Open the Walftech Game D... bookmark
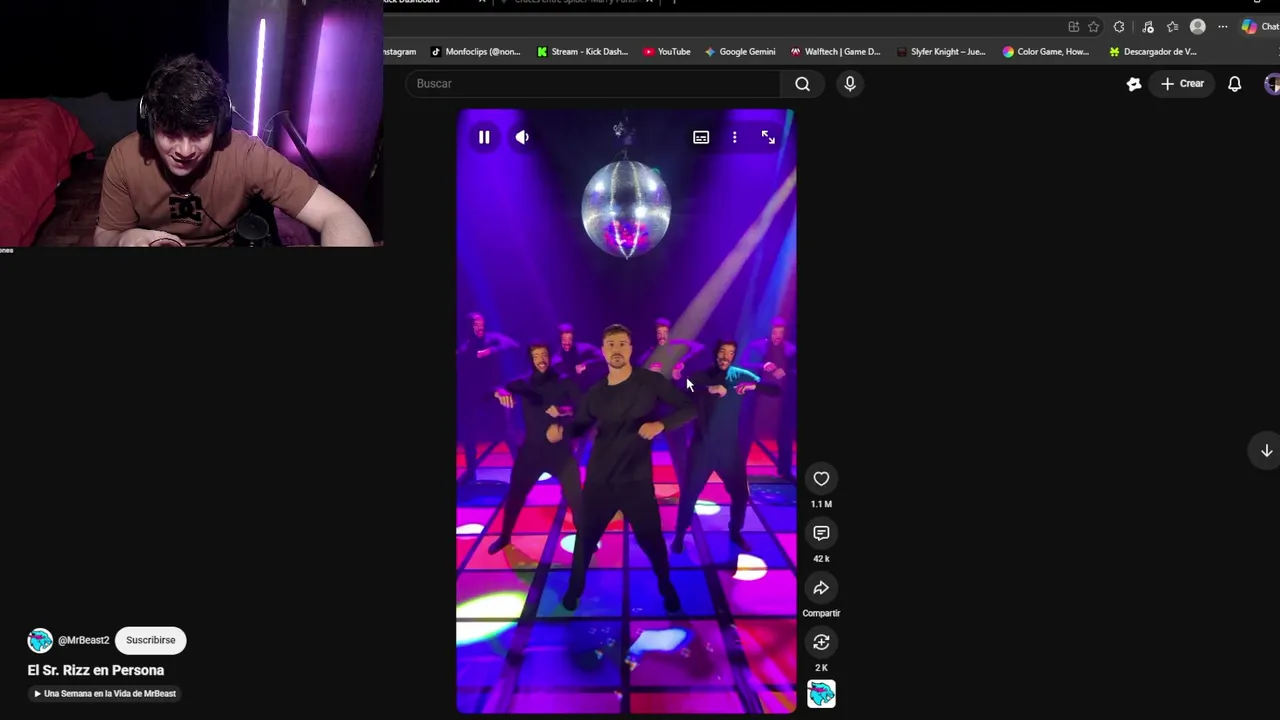 (x=835, y=52)
